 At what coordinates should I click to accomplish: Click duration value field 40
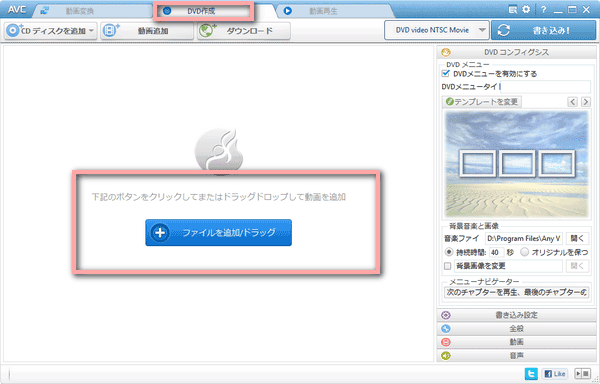(496, 252)
